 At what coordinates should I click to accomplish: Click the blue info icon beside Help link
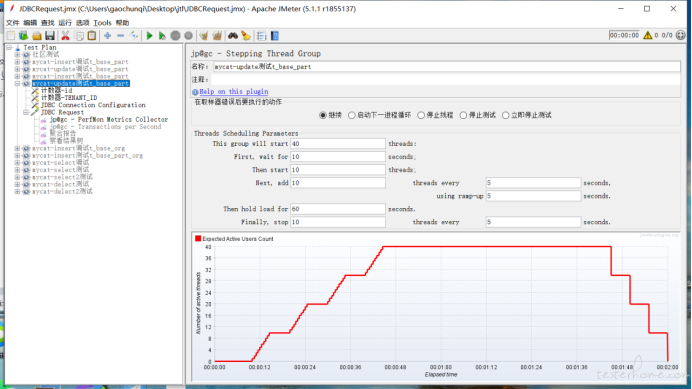195,92
